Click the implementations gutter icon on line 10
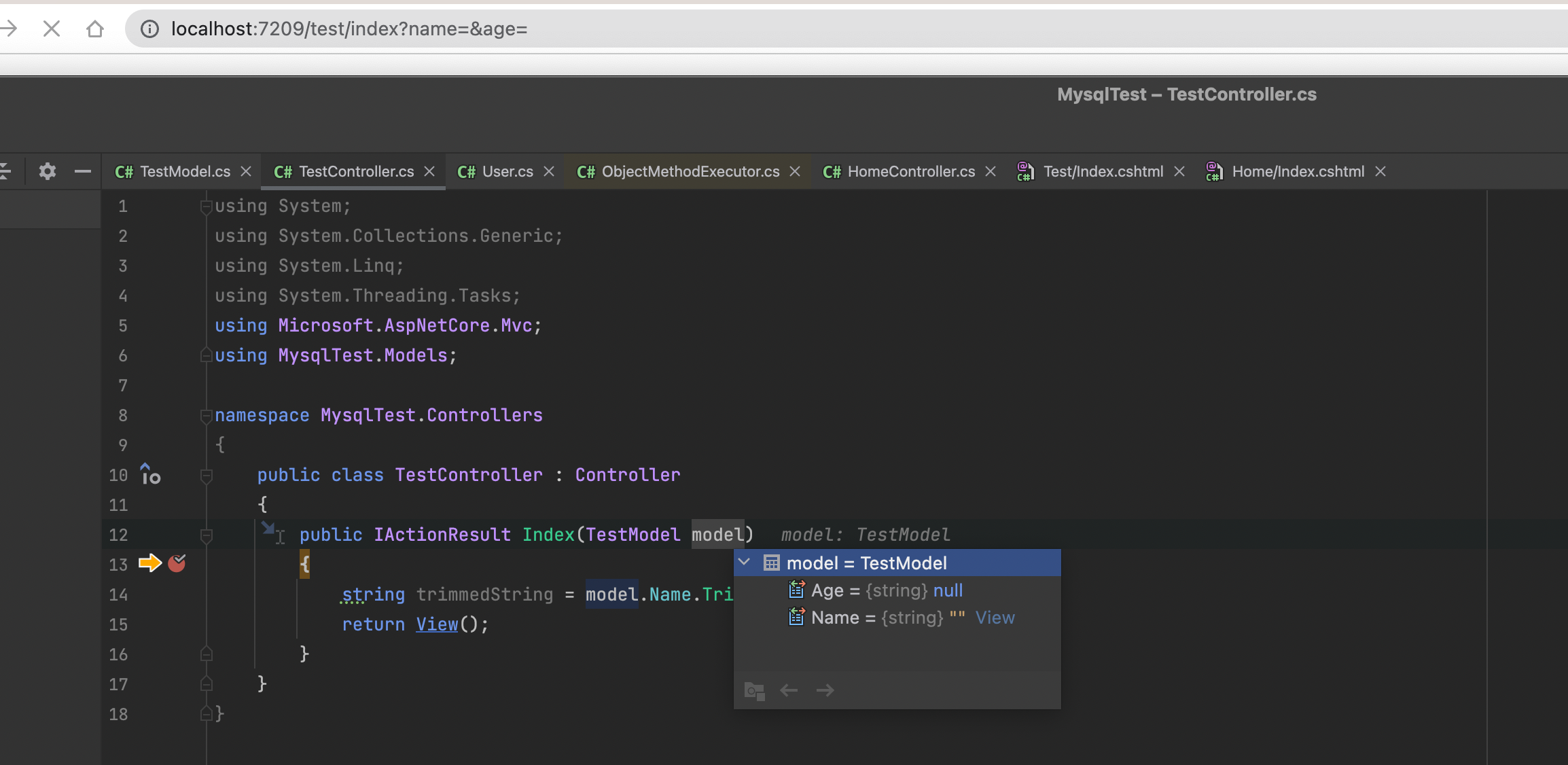 [x=150, y=474]
